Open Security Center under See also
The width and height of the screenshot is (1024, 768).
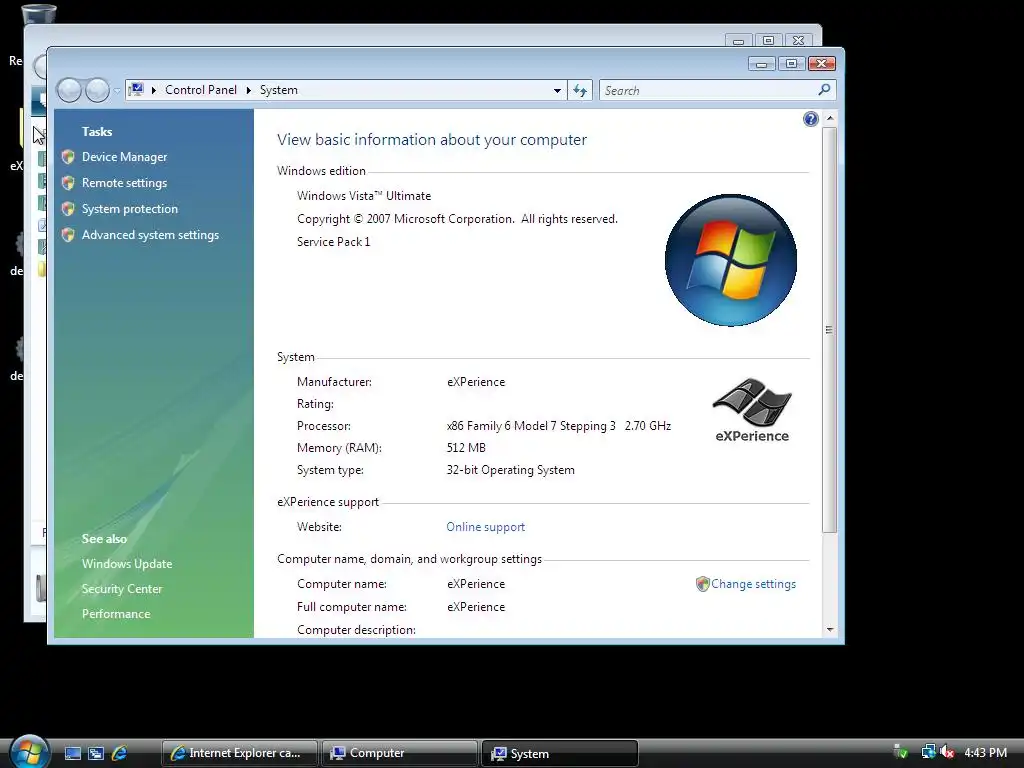(x=121, y=589)
